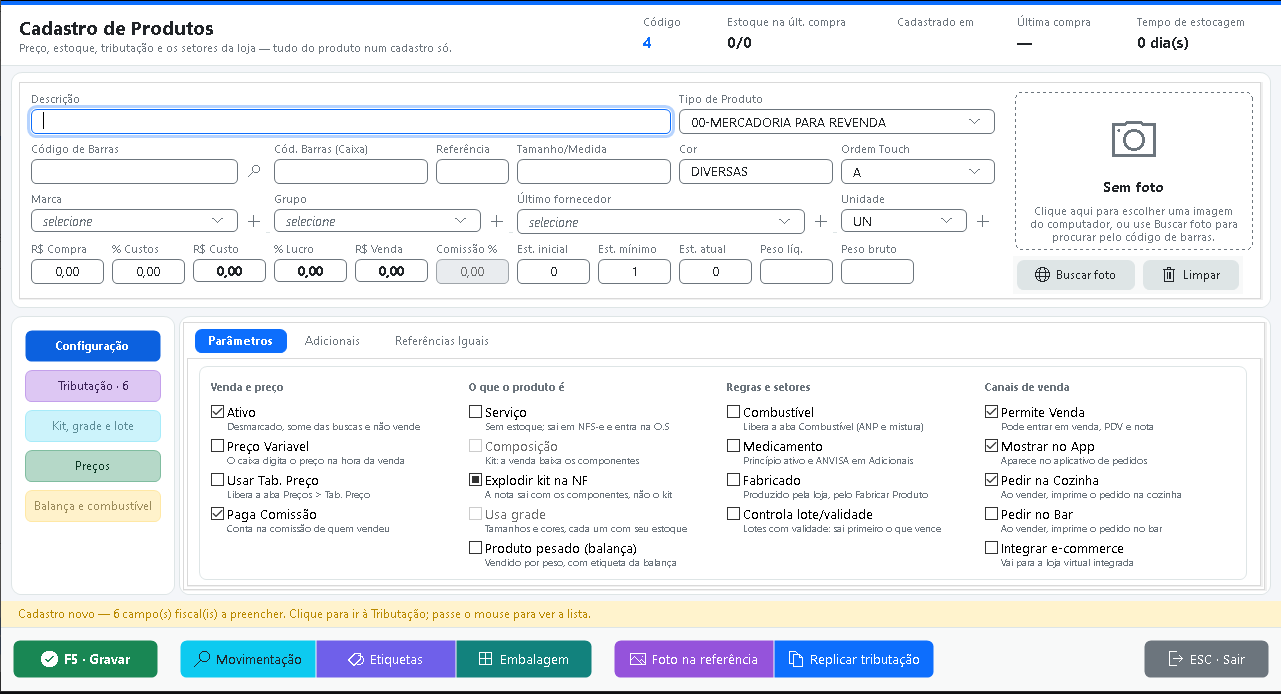Toggle Usar Tab. Preço checkbox
Image resolution: width=1281 pixels, height=694 pixels.
218,480
